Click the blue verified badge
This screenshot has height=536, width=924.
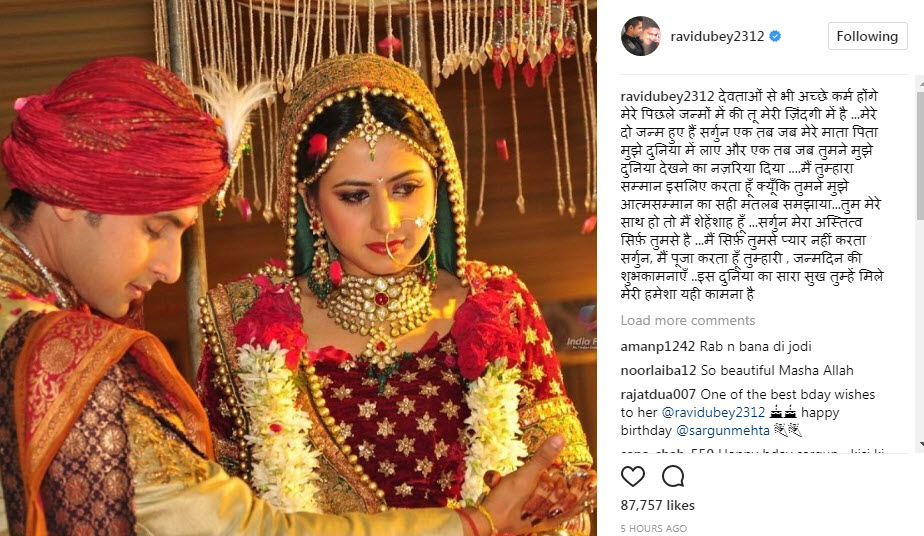776,36
